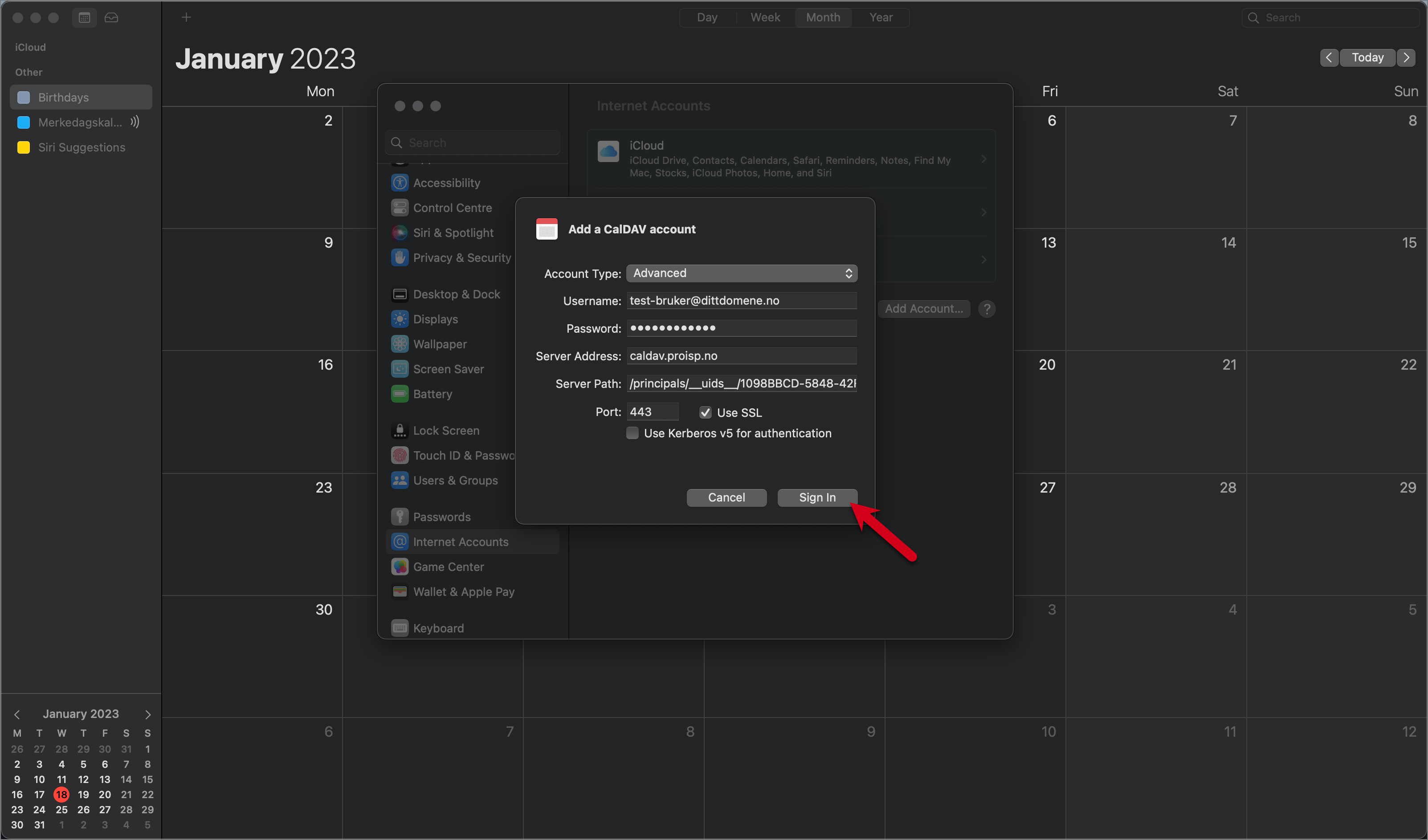Toggle the Siri Suggestions calendar checkbox
This screenshot has height=840, width=1428.
(24, 147)
